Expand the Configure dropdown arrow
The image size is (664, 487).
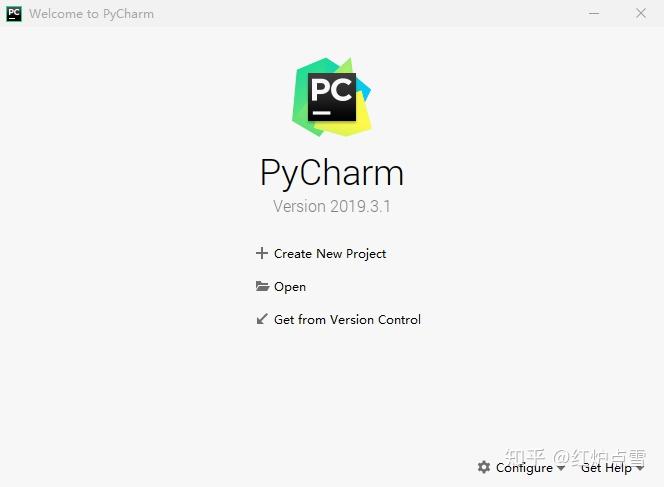[x=561, y=468]
